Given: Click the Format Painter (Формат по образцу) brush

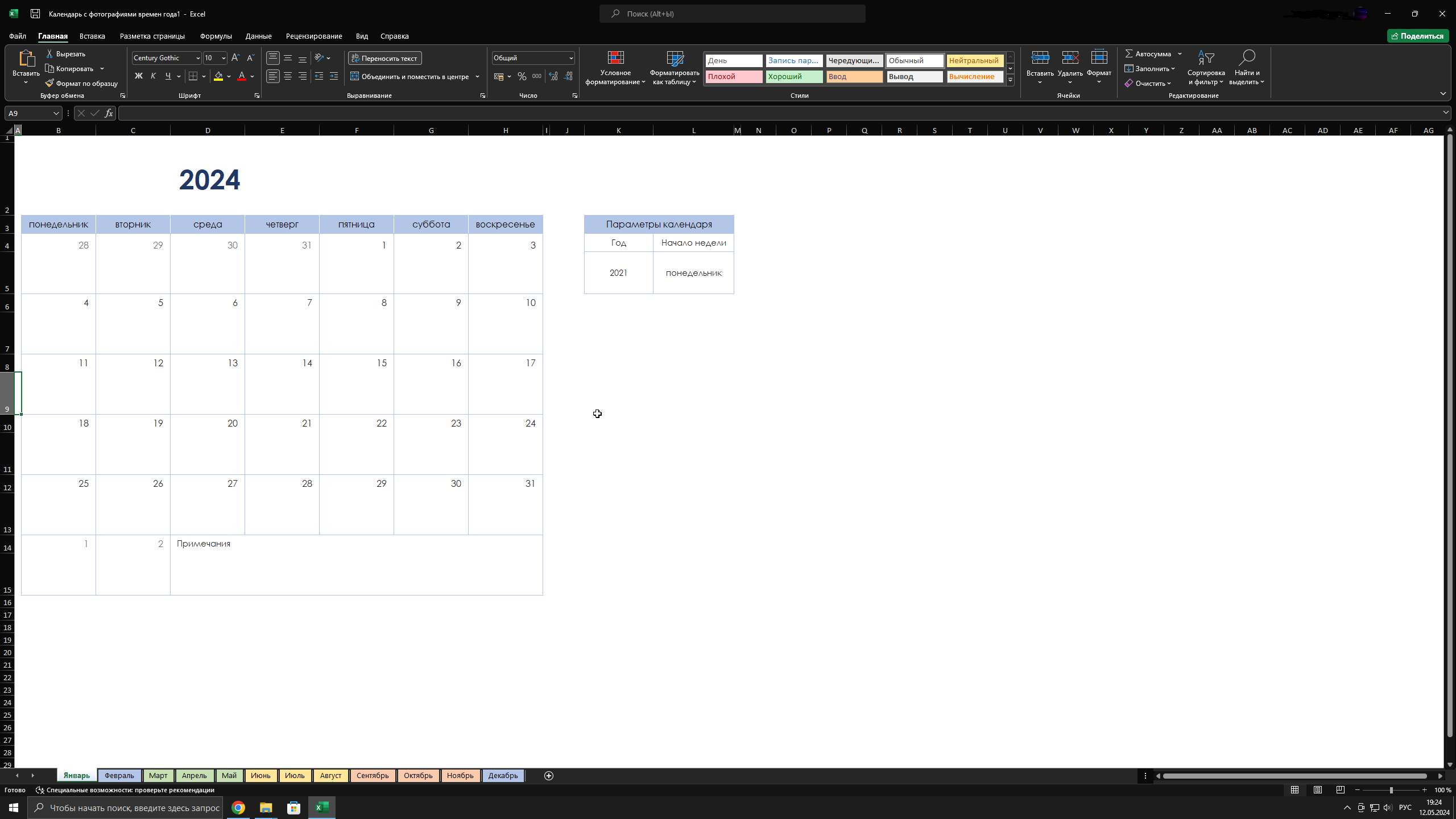Looking at the screenshot, I should pyautogui.click(x=49, y=83).
